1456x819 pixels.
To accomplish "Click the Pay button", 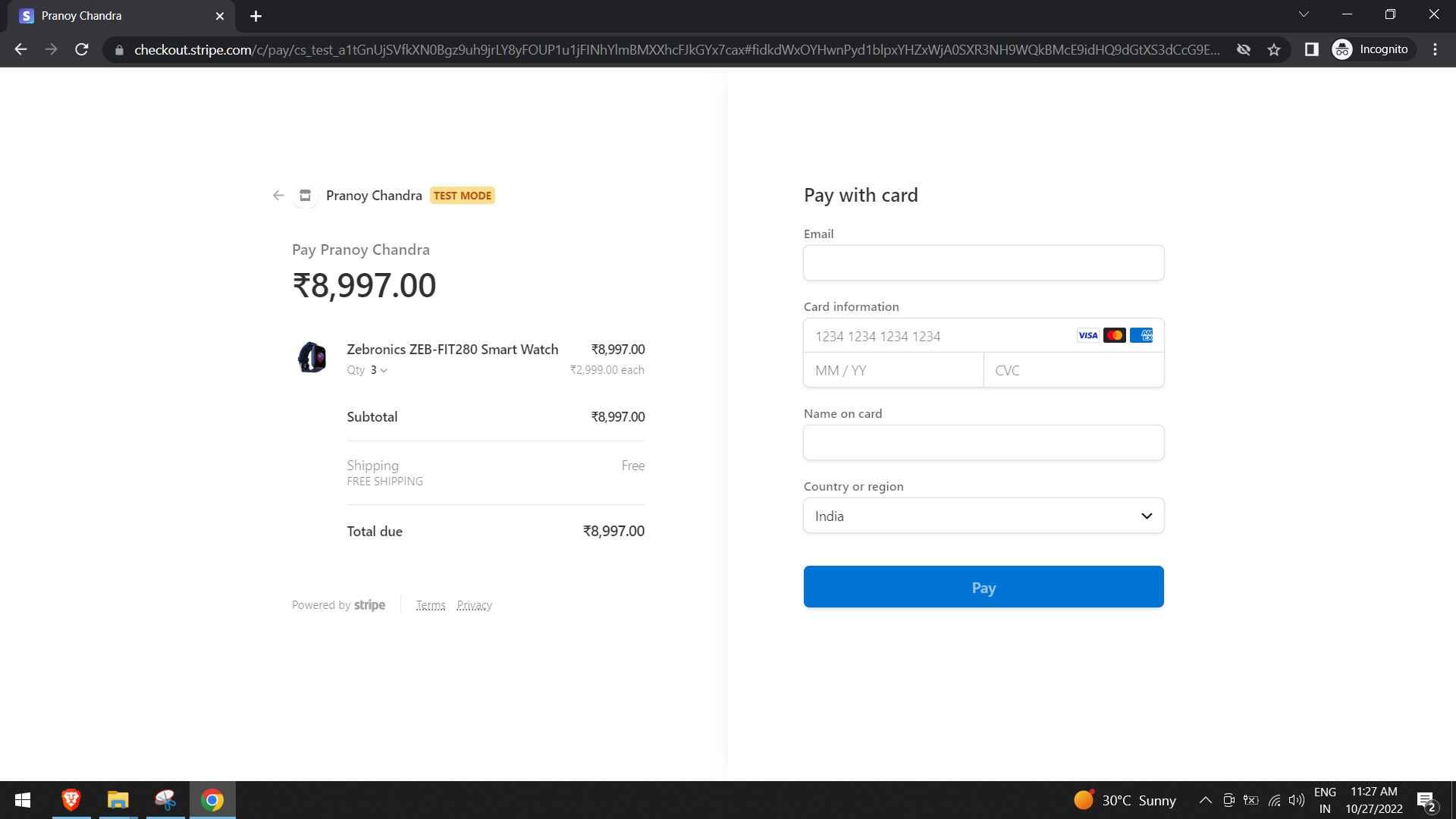I will coord(983,586).
